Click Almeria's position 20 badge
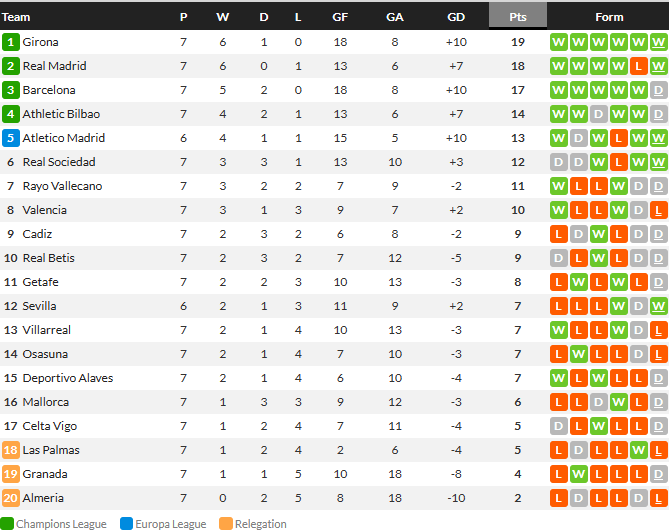Image resolution: width=669 pixels, height=532 pixels. [x=11, y=498]
